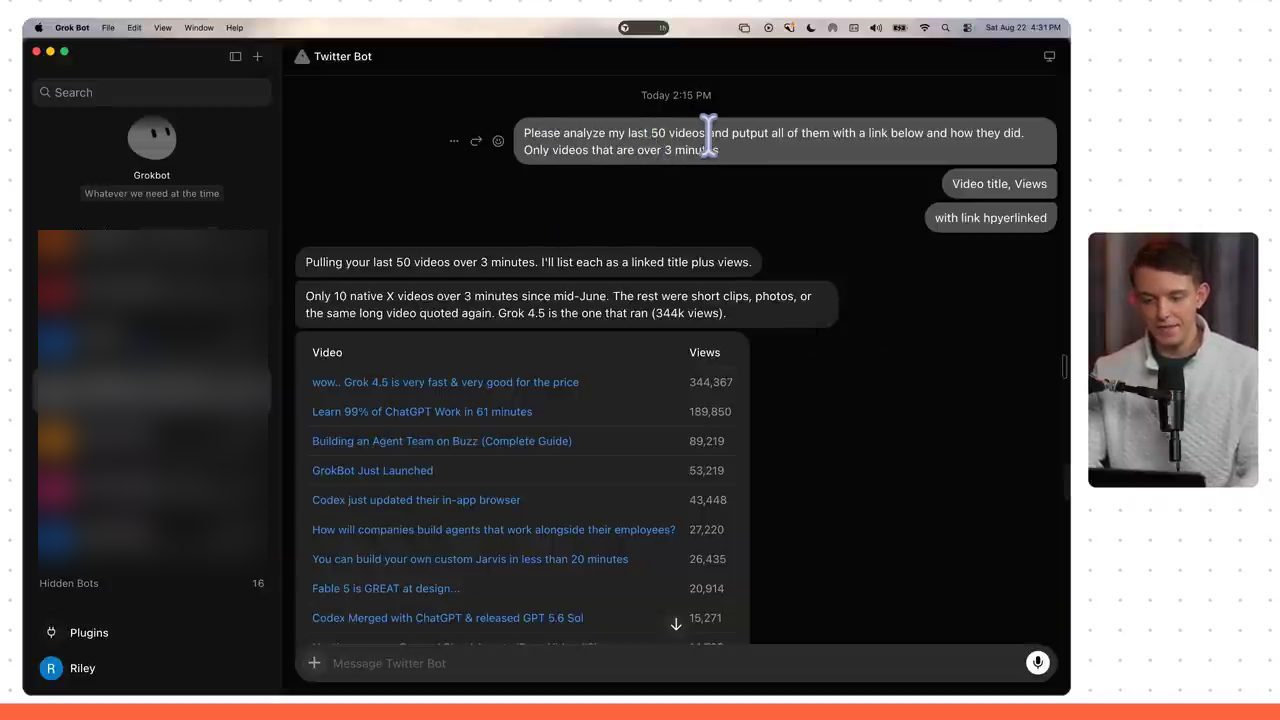
Task: Click the Twitter Bot header icon
Action: [x=302, y=57]
